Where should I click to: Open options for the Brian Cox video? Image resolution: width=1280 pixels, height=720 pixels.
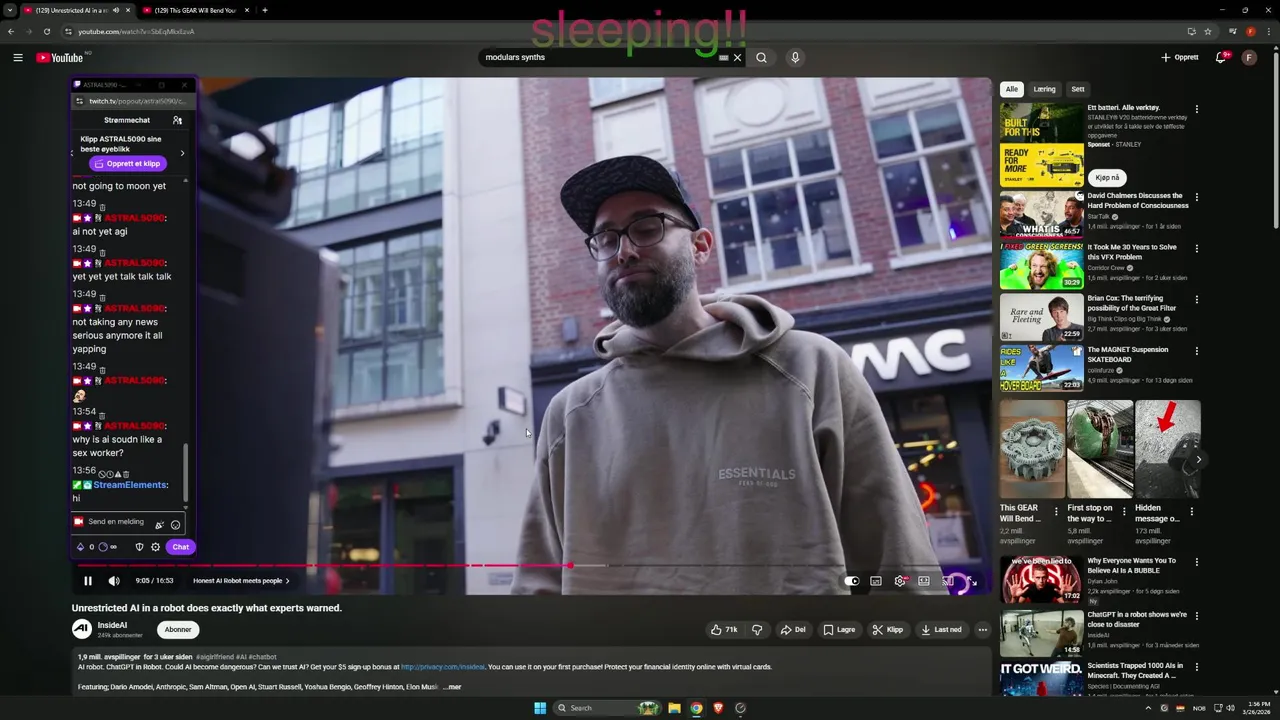coord(1196,299)
